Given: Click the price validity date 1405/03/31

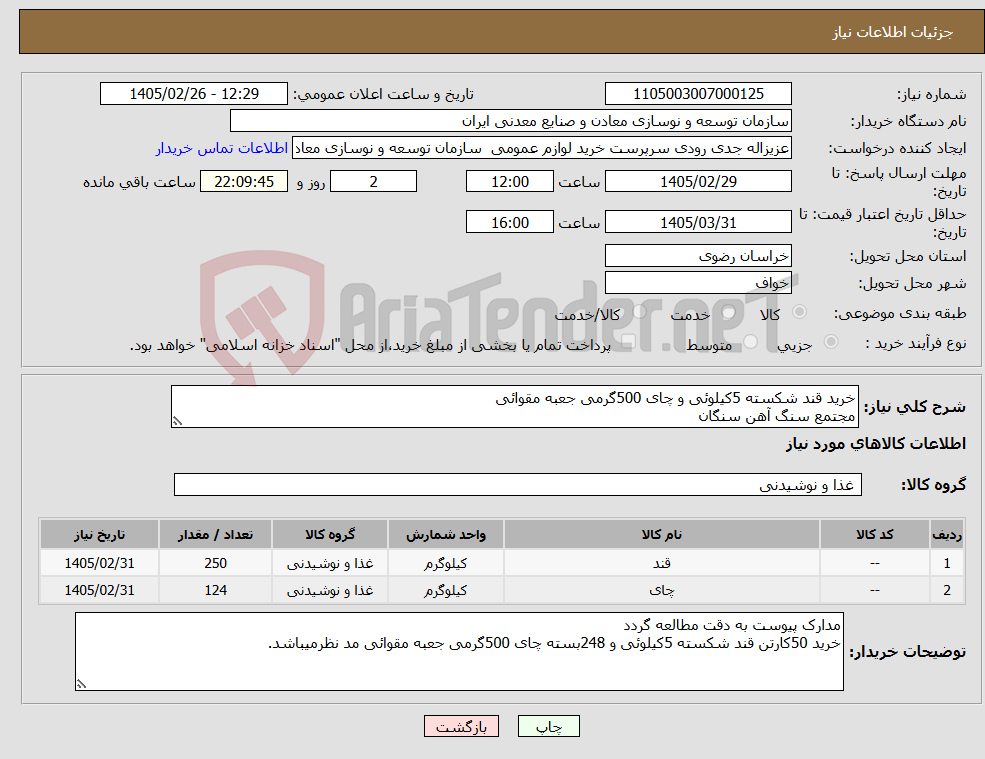Looking at the screenshot, I should 698,222.
